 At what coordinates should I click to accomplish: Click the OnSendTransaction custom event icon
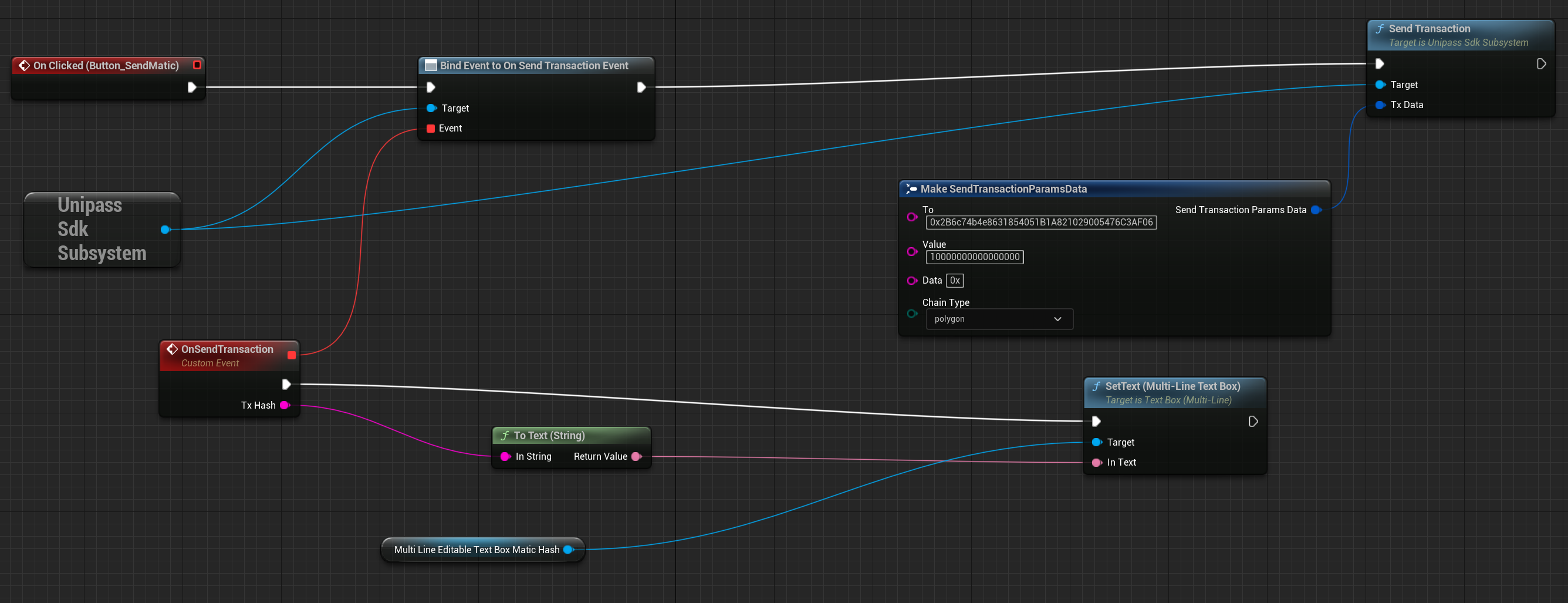[x=173, y=349]
